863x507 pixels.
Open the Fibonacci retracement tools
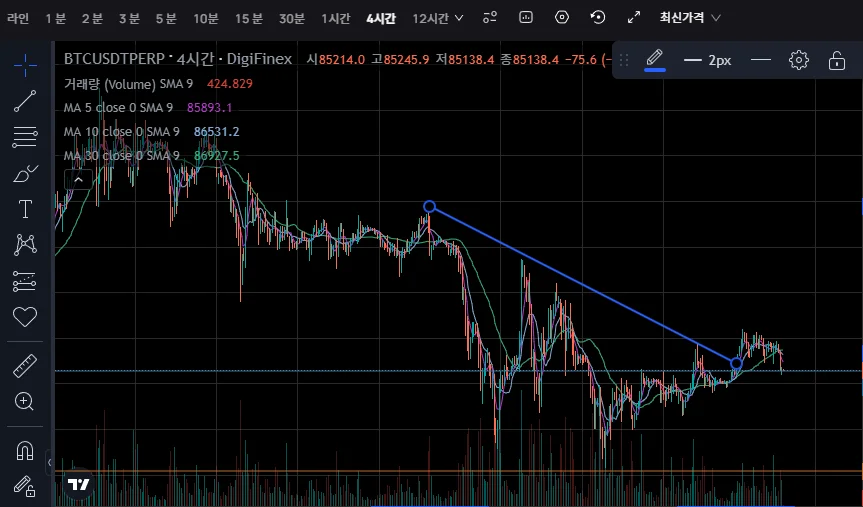(25, 137)
